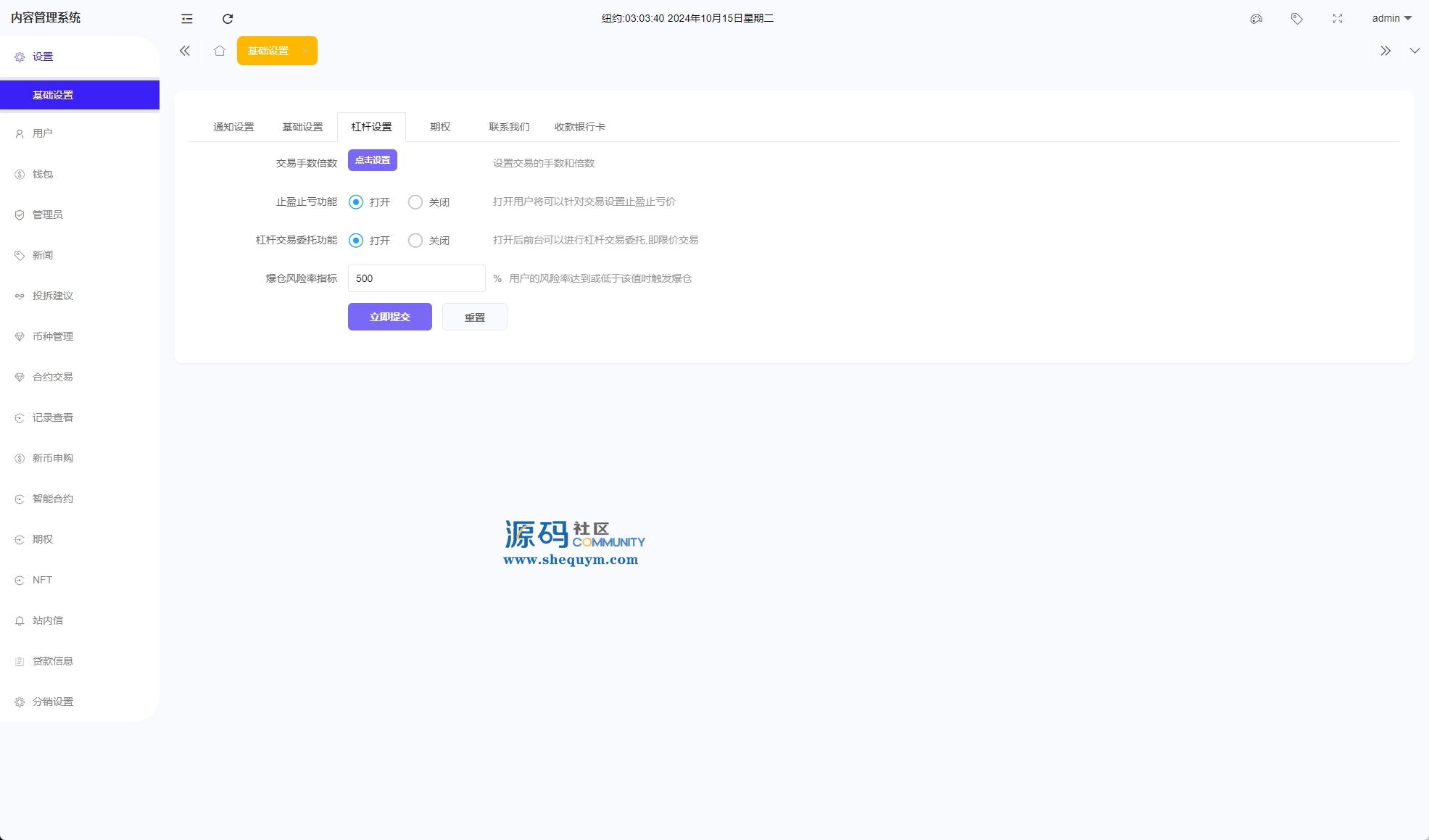The height and width of the screenshot is (840, 1429).
Task: Click the 爆仓风险率指标 input field
Action: (x=416, y=278)
